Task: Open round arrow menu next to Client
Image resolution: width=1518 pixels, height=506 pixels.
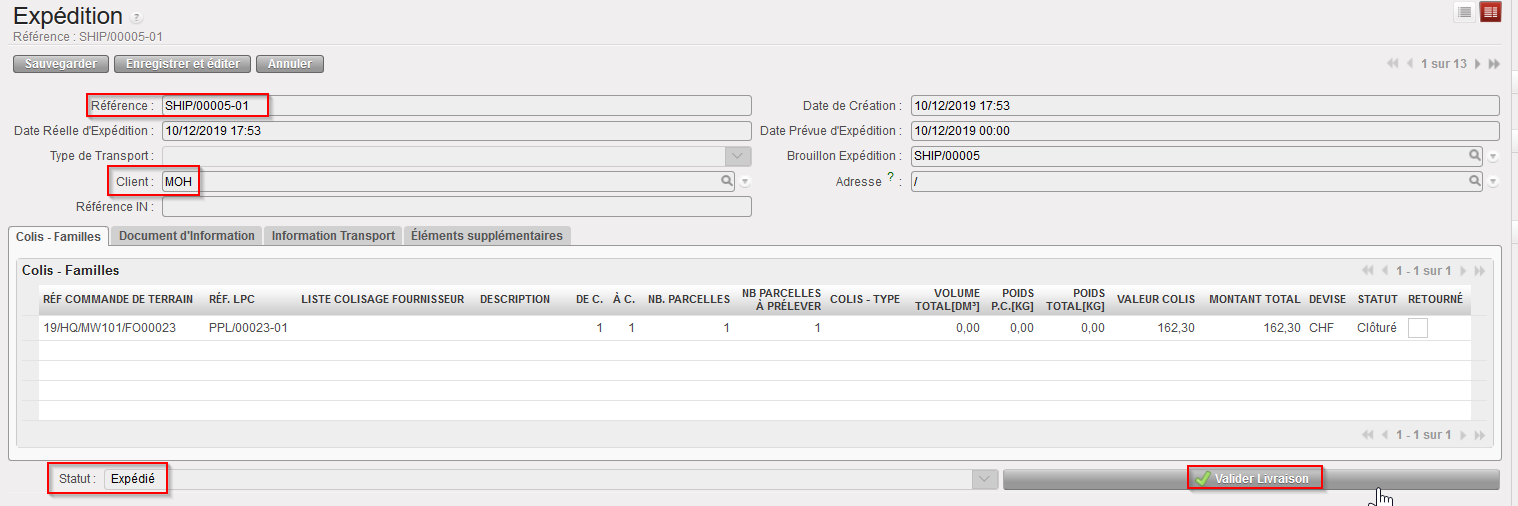Action: point(745,182)
